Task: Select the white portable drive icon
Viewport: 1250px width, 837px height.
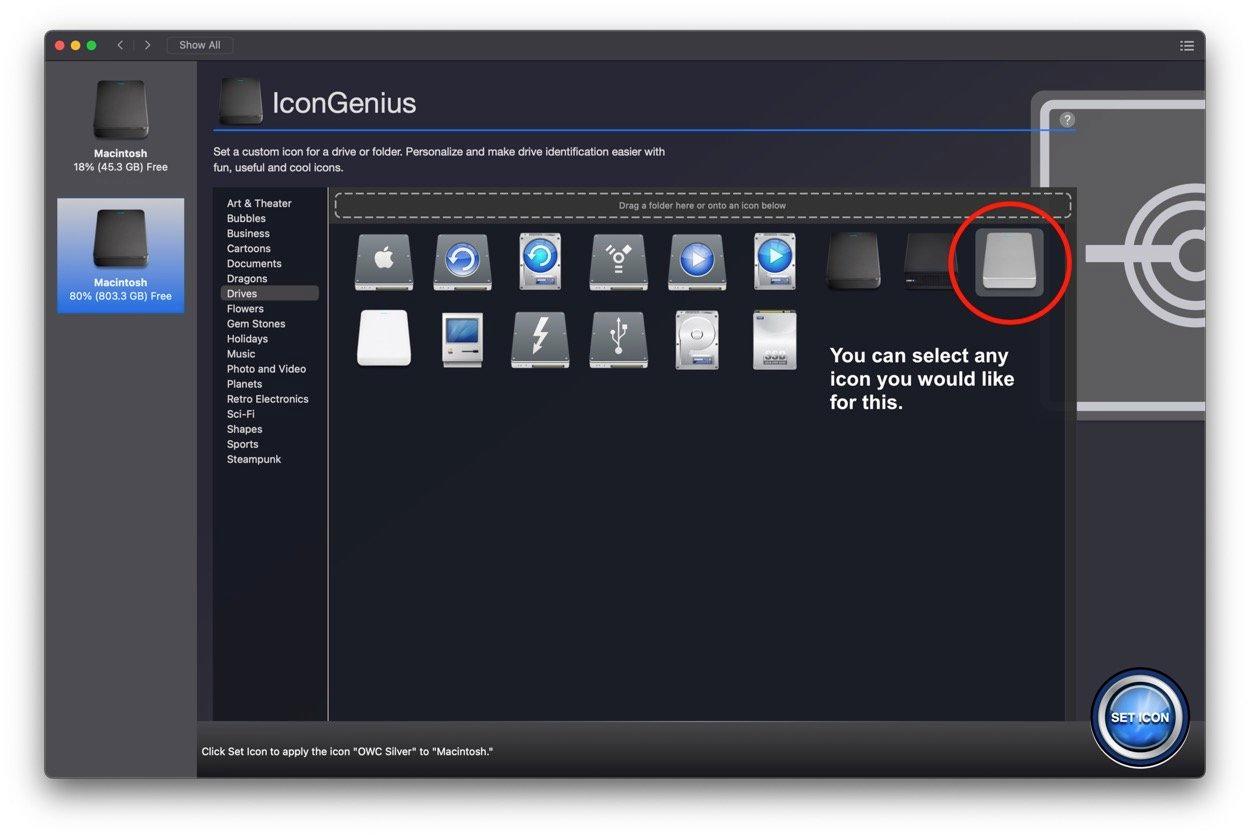Action: point(383,339)
